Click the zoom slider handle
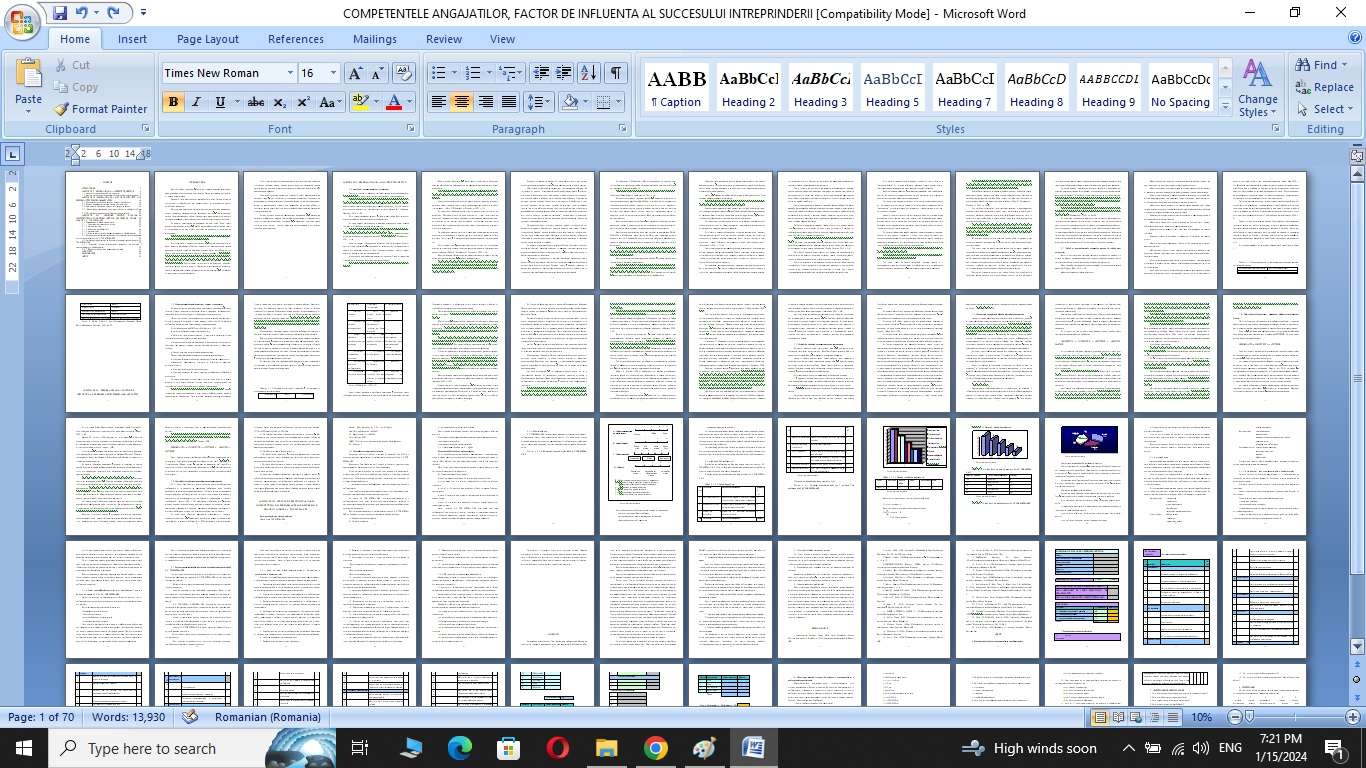Screen dimensions: 1366x768 [1249, 718]
